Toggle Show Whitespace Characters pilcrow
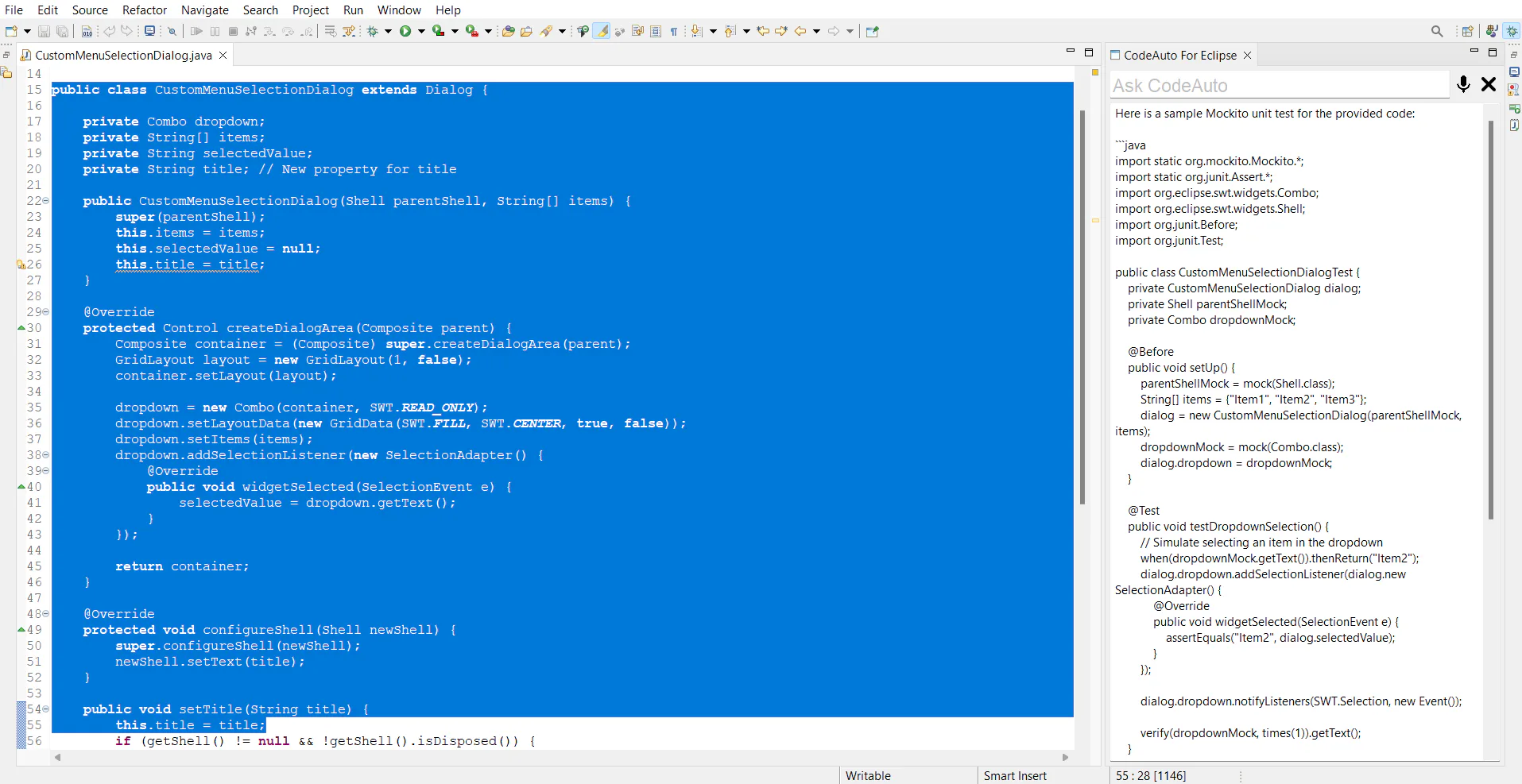Image resolution: width=1522 pixels, height=784 pixels. pos(673,31)
